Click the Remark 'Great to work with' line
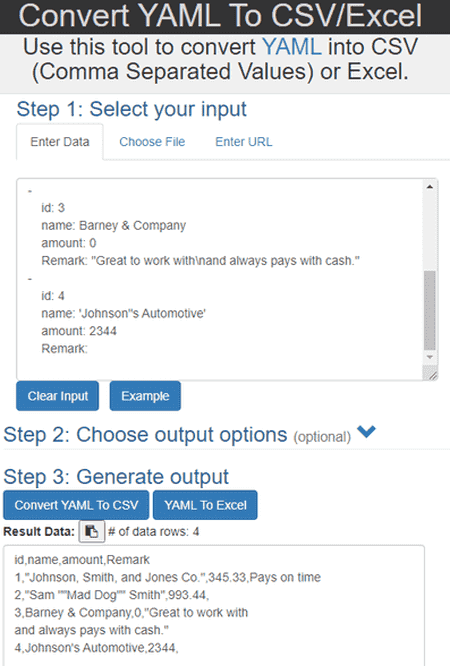The image size is (450, 666). point(200,260)
